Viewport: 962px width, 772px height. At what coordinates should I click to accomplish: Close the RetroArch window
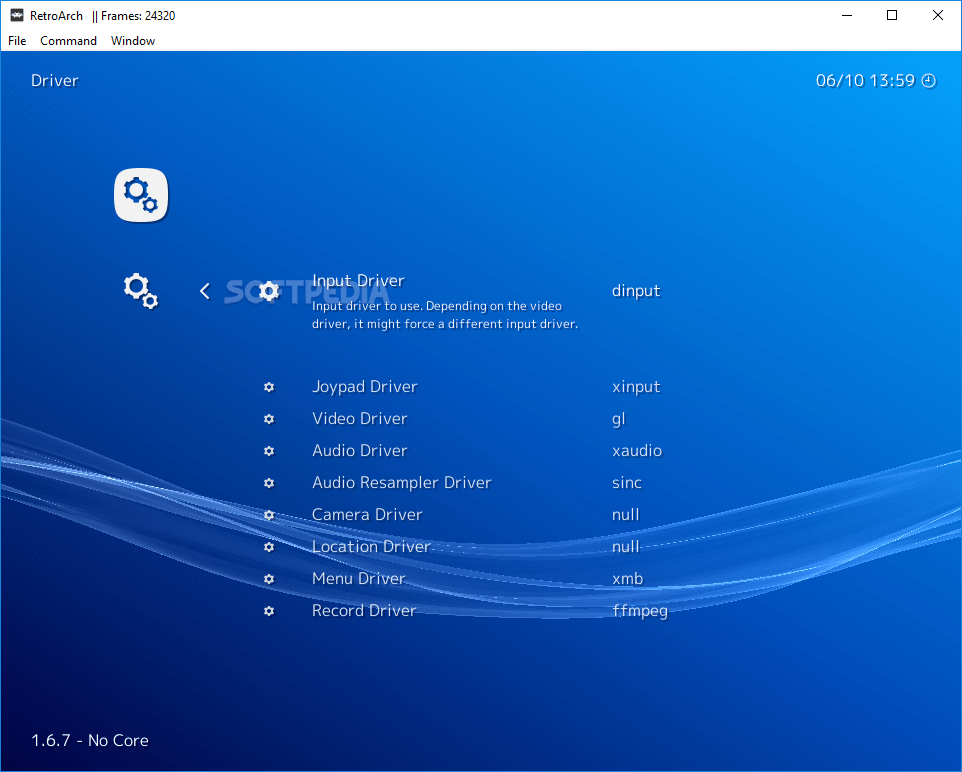click(937, 15)
